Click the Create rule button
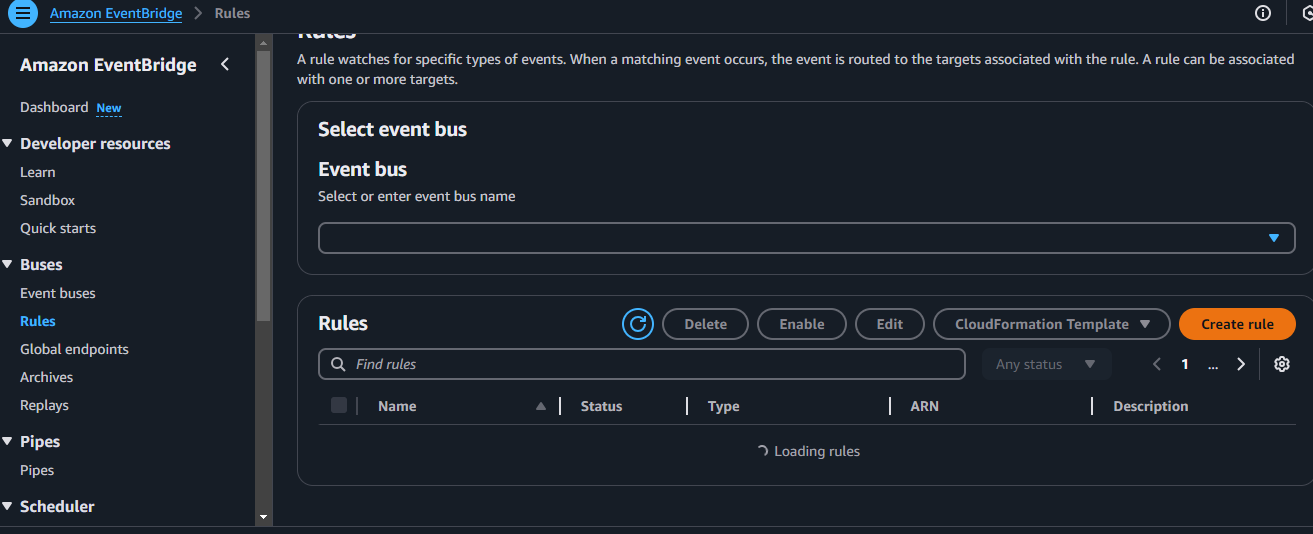The width and height of the screenshot is (1313, 534). coord(1237,324)
